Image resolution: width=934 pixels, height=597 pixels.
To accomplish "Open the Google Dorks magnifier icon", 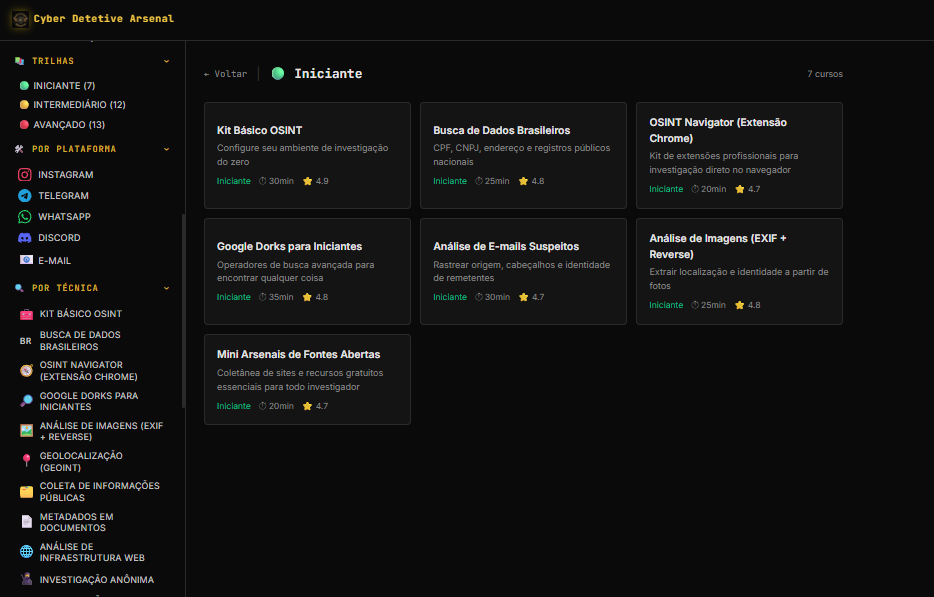I will pos(26,401).
